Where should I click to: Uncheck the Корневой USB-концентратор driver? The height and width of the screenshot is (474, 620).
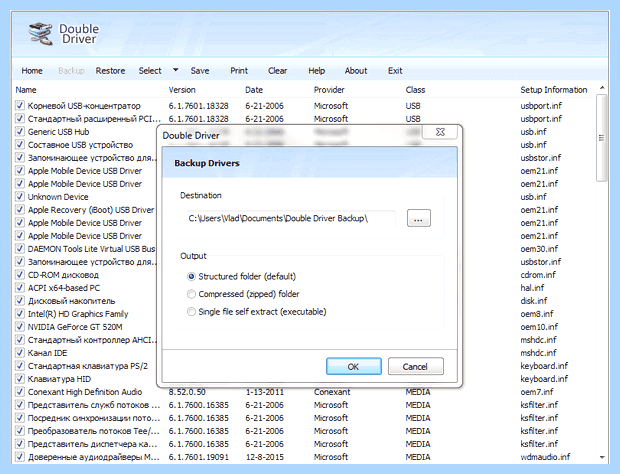[x=20, y=106]
